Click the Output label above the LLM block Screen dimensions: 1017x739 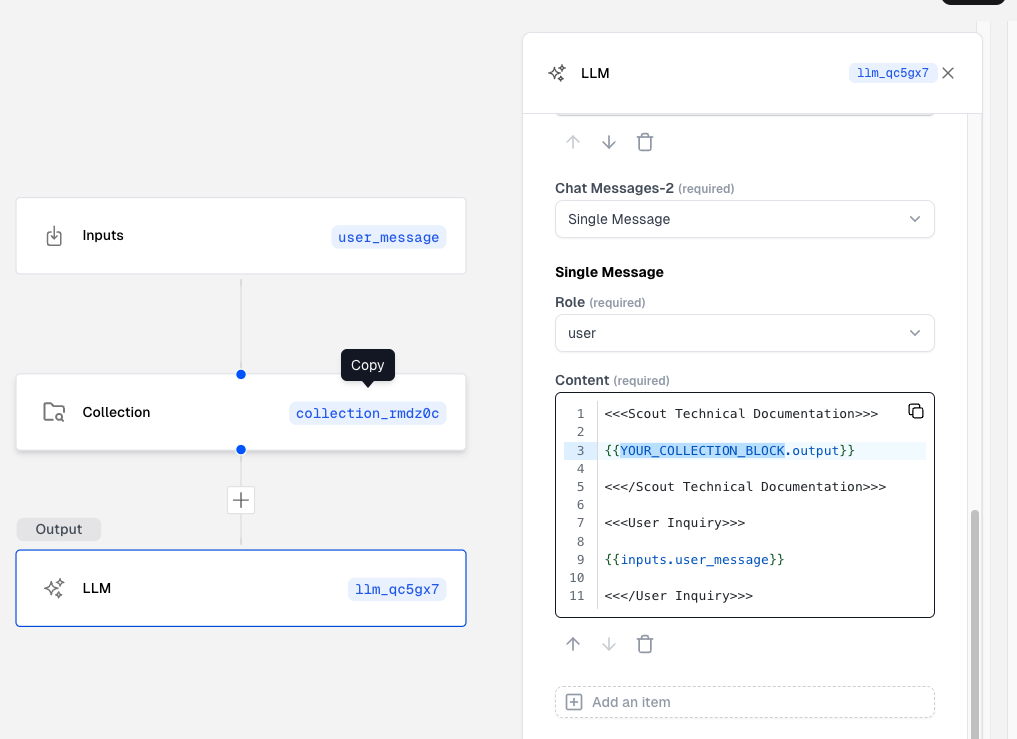tap(59, 529)
